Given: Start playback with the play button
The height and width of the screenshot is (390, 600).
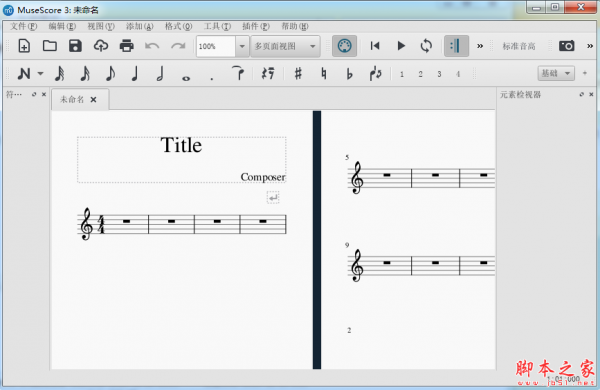Looking at the screenshot, I should pyautogui.click(x=401, y=46).
